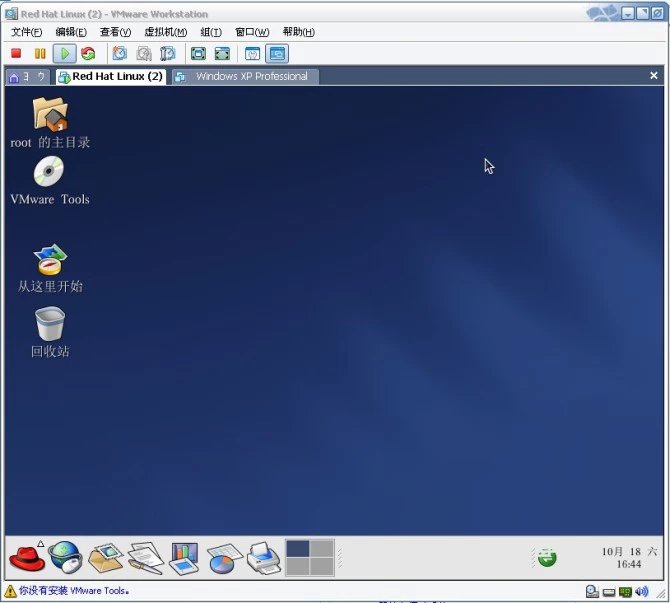Open the root 的主目录 home folder icon
Viewport: 670px width, 603px height.
pyautogui.click(x=50, y=114)
